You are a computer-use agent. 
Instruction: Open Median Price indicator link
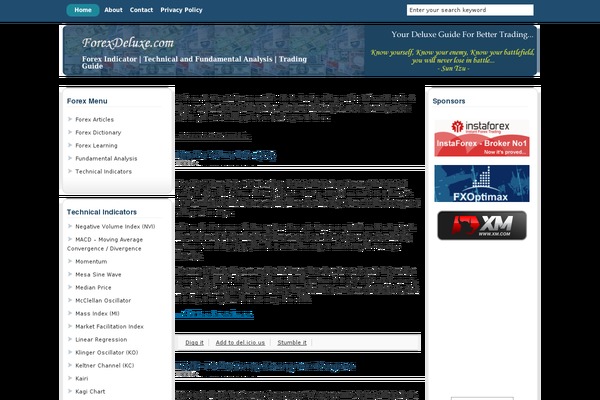[93, 287]
